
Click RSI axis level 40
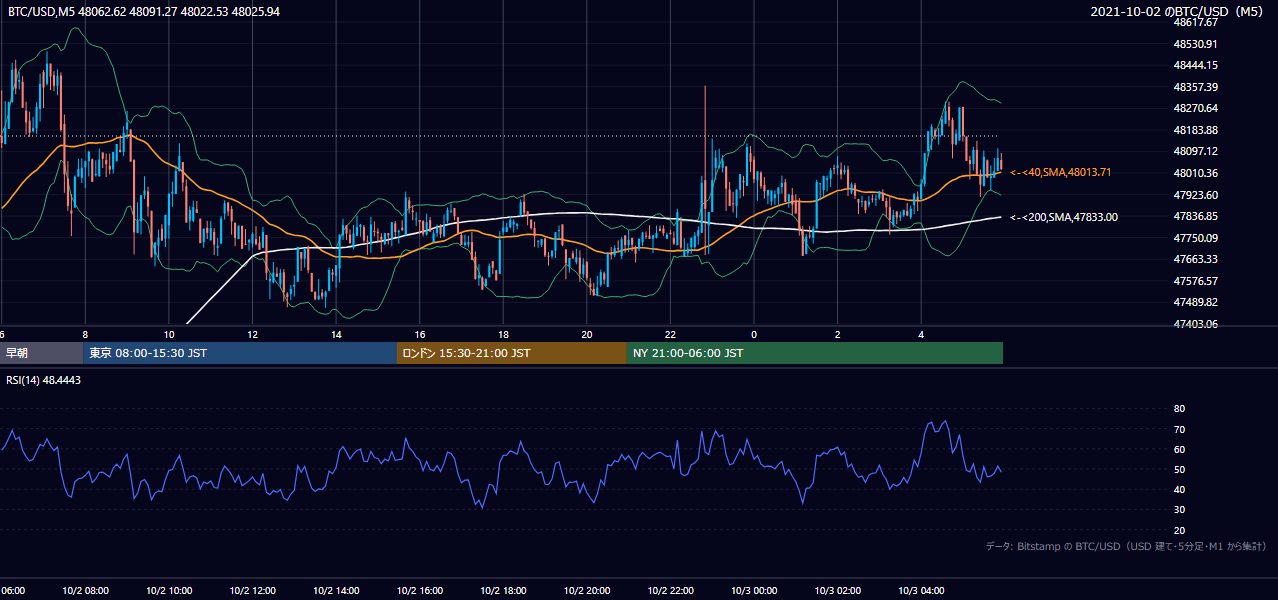coord(1180,489)
